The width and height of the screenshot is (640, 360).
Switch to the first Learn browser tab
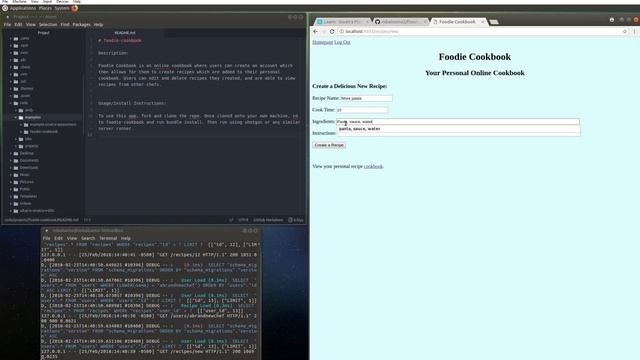[x=343, y=22]
